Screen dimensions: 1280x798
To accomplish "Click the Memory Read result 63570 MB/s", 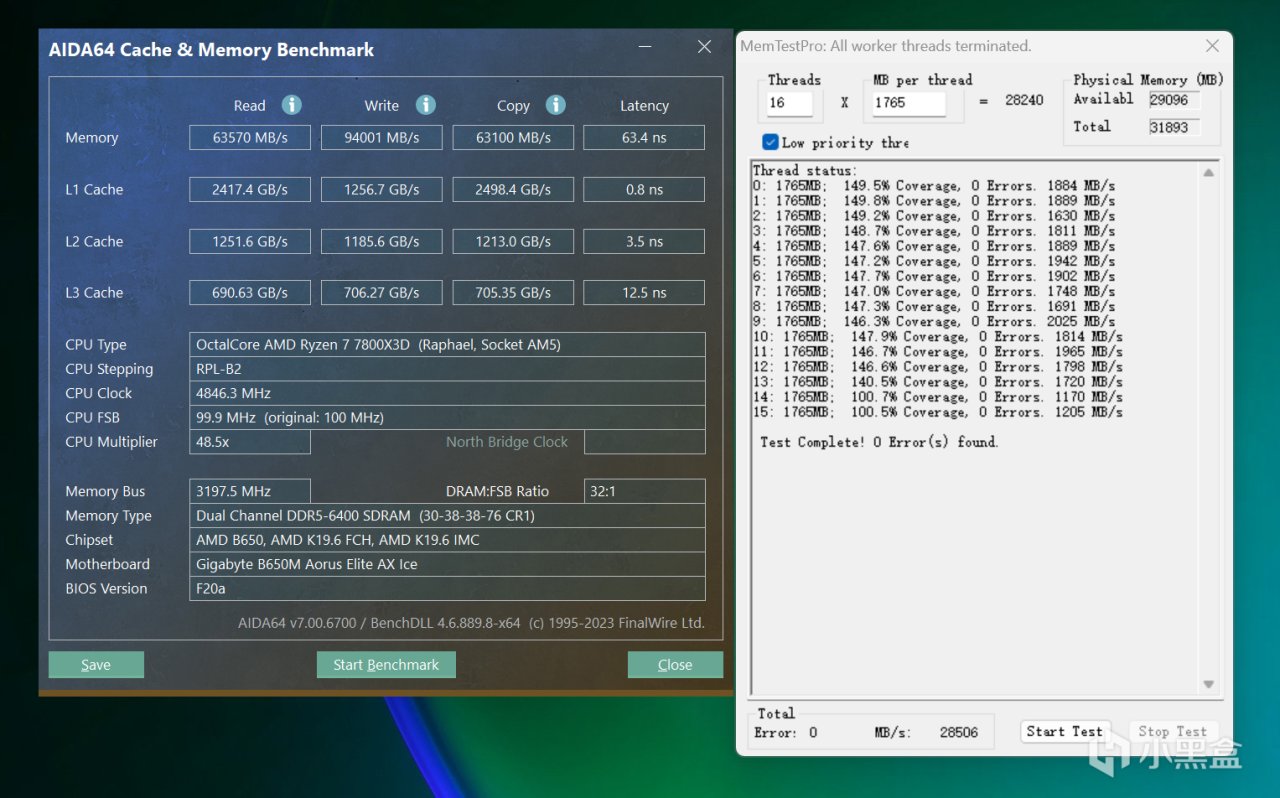I will [250, 138].
